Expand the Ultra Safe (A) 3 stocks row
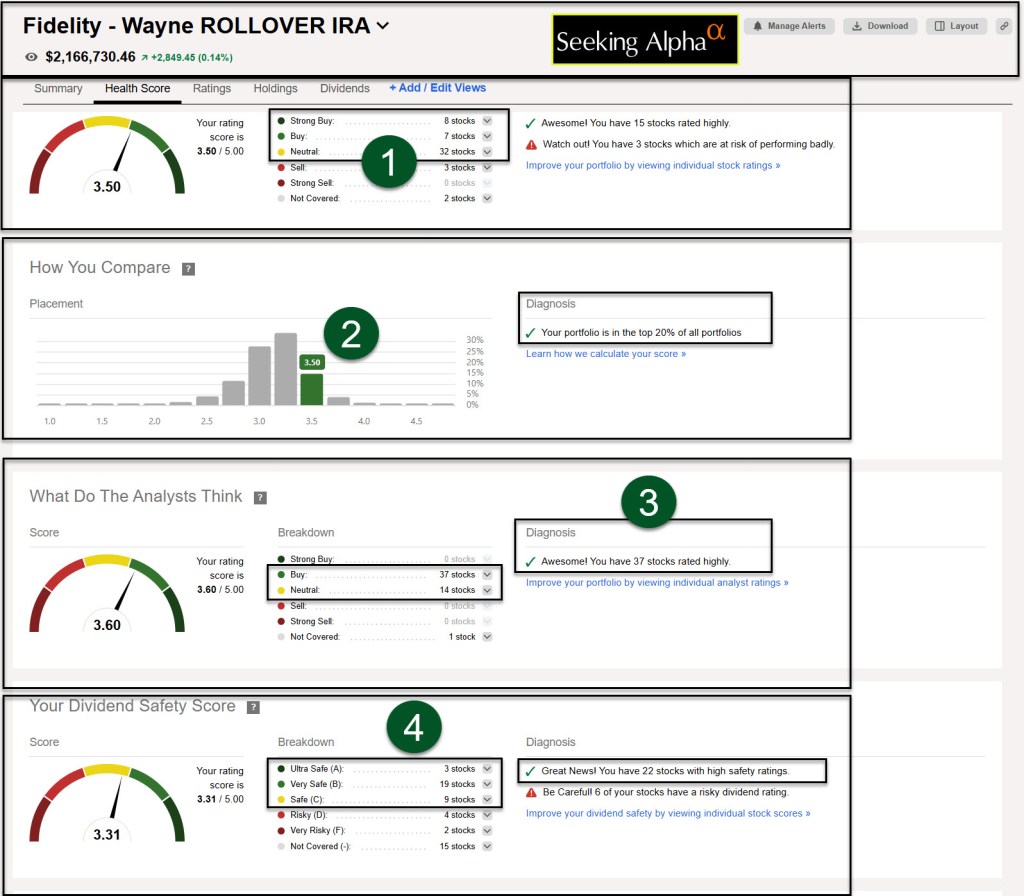 click(487, 769)
